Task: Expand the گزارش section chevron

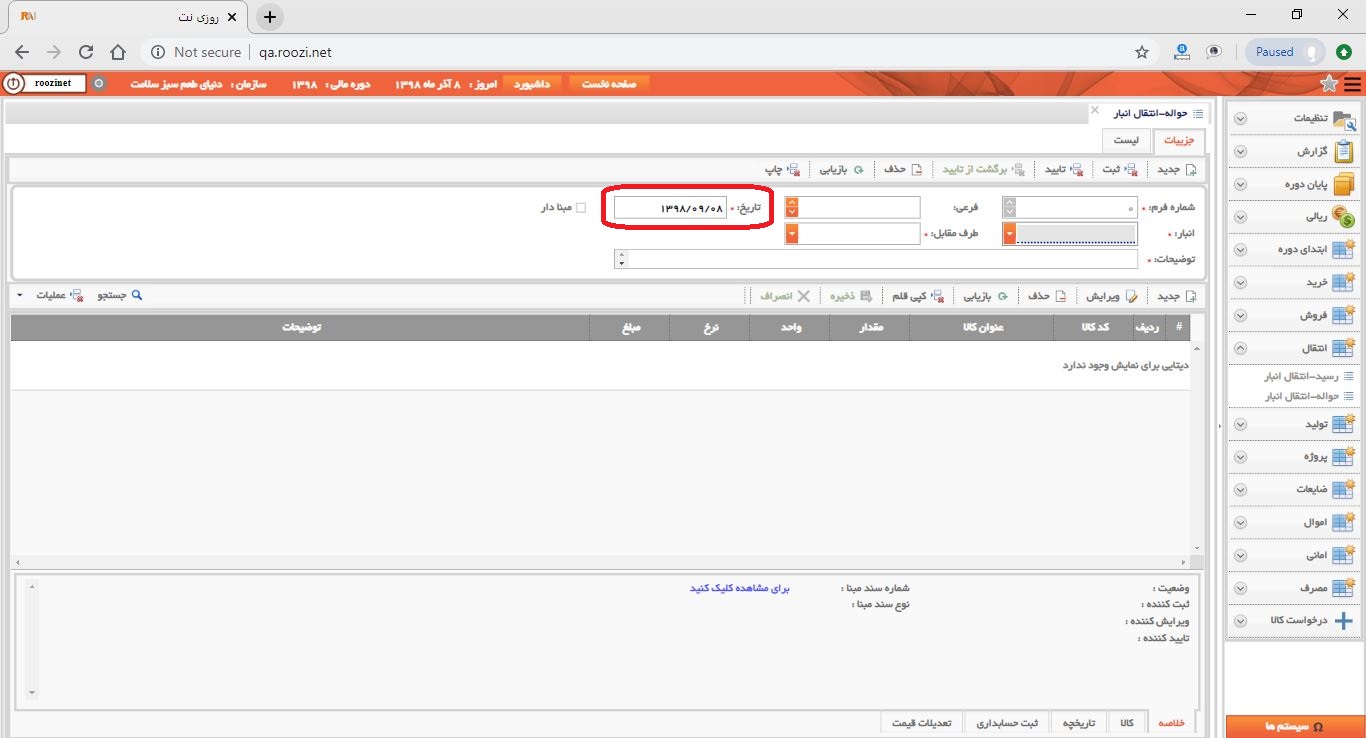Action: (x=1240, y=152)
